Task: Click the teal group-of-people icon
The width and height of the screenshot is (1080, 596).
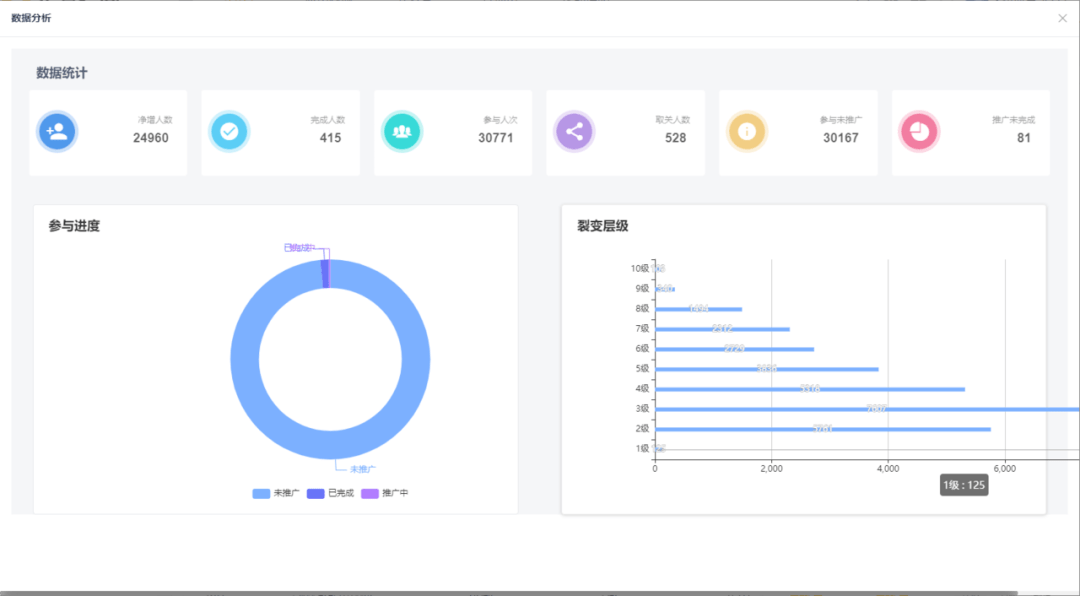Action: (x=402, y=132)
